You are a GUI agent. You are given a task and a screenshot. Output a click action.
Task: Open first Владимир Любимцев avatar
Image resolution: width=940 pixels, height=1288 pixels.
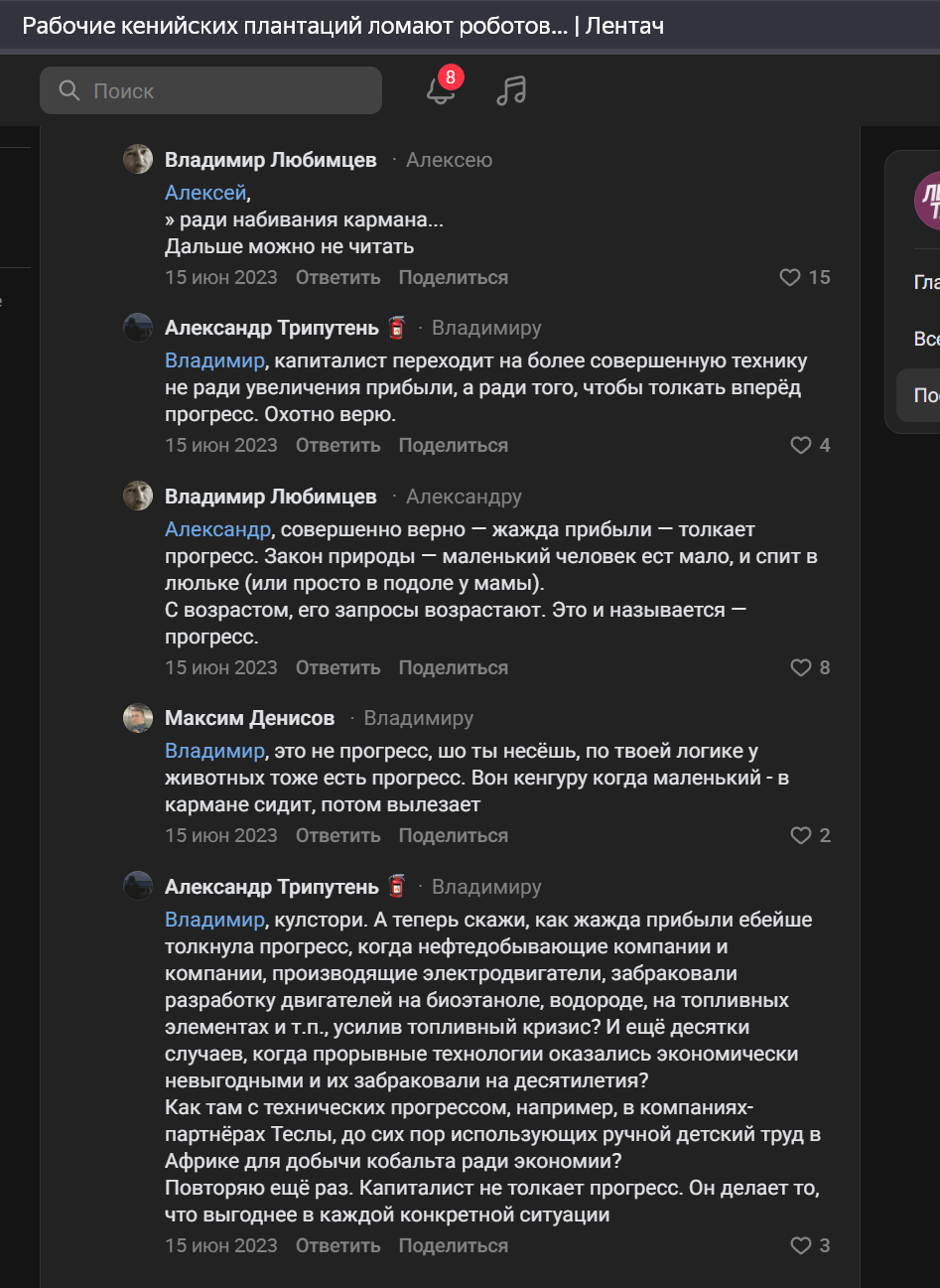(x=138, y=159)
